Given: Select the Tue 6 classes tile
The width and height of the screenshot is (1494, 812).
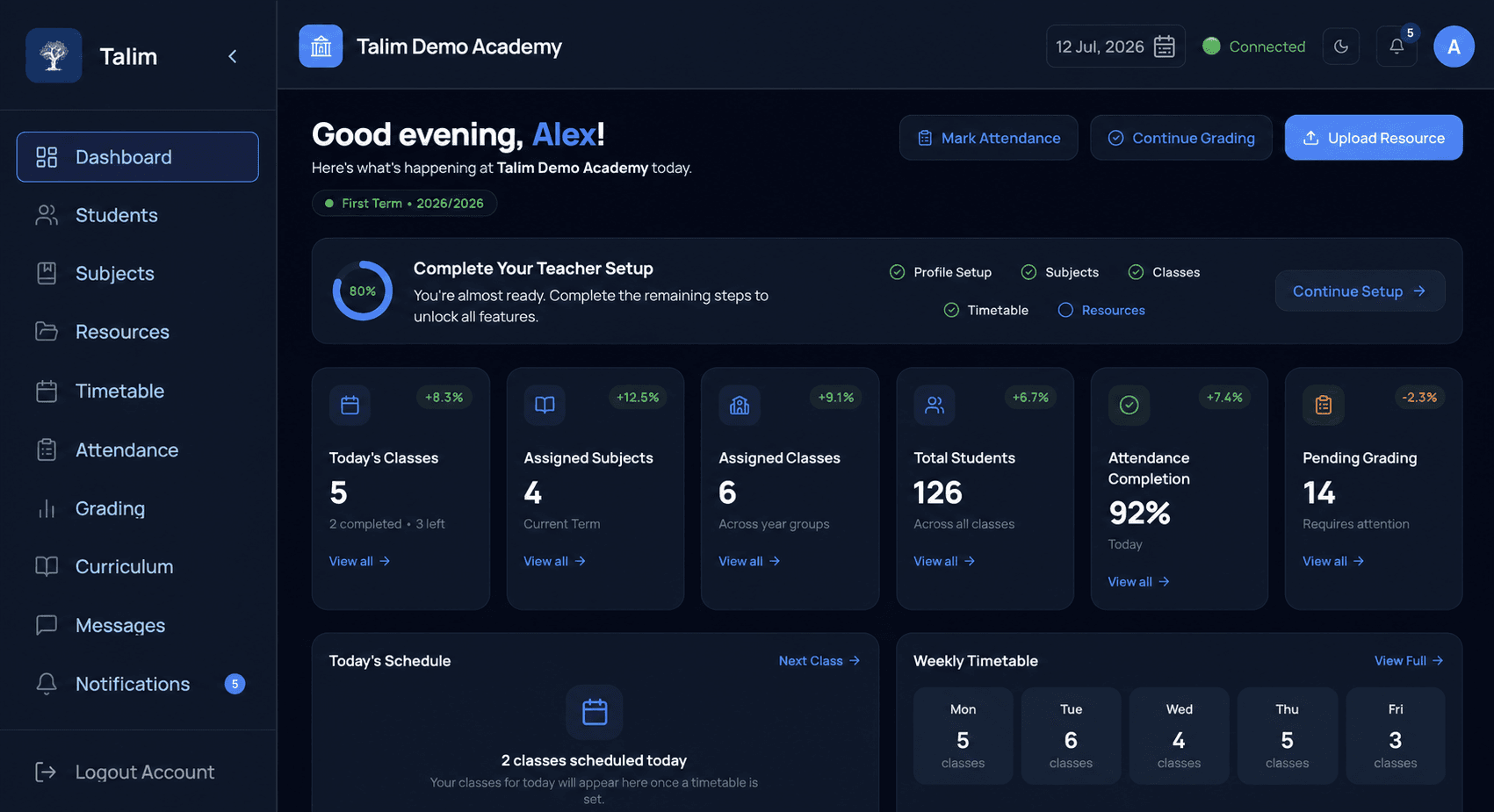Looking at the screenshot, I should click(1071, 736).
